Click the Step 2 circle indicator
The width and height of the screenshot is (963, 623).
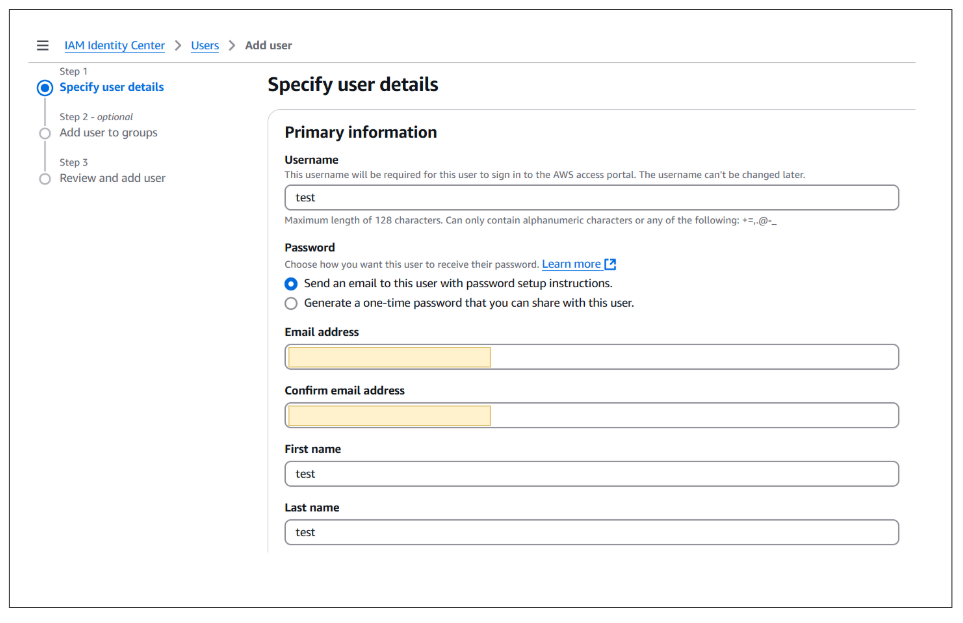pos(44,133)
